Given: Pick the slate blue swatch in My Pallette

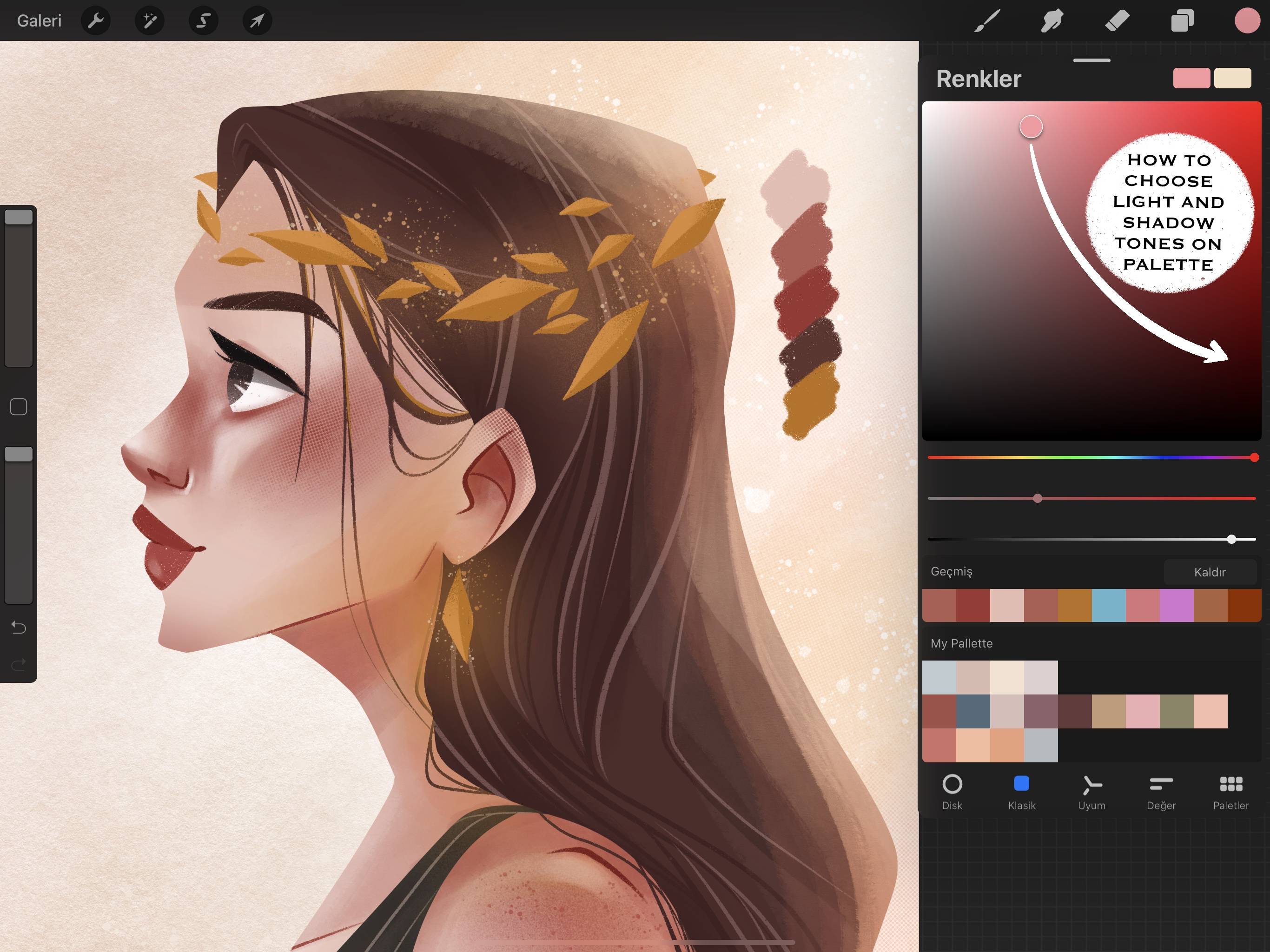Looking at the screenshot, I should 973,711.
